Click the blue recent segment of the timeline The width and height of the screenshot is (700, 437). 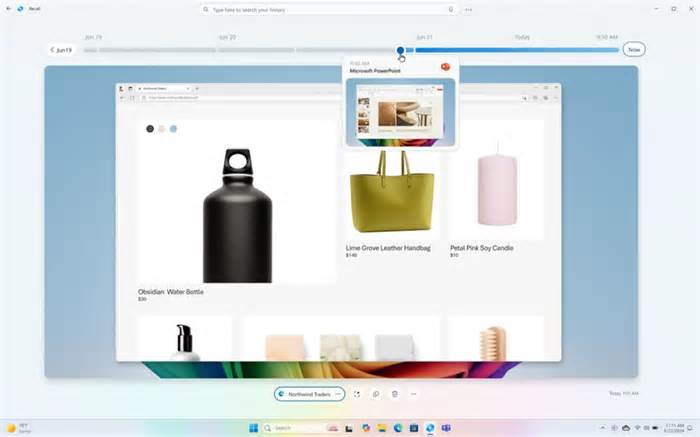point(517,50)
